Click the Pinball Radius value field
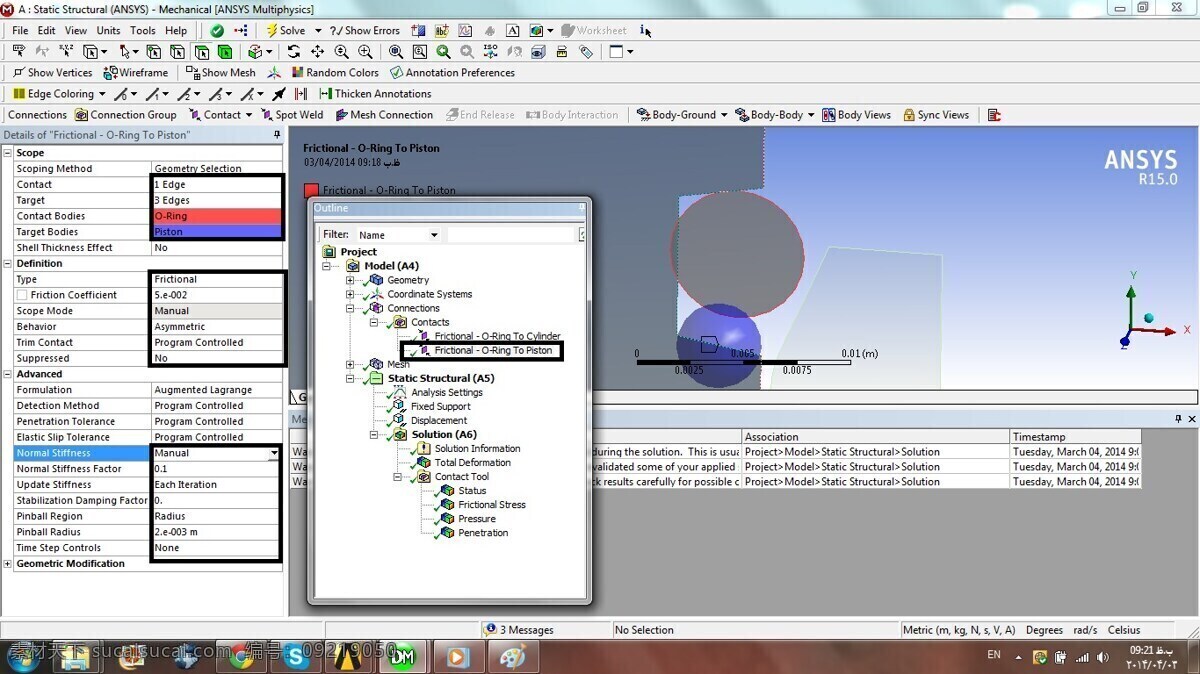Image resolution: width=1200 pixels, height=674 pixels. click(215, 532)
